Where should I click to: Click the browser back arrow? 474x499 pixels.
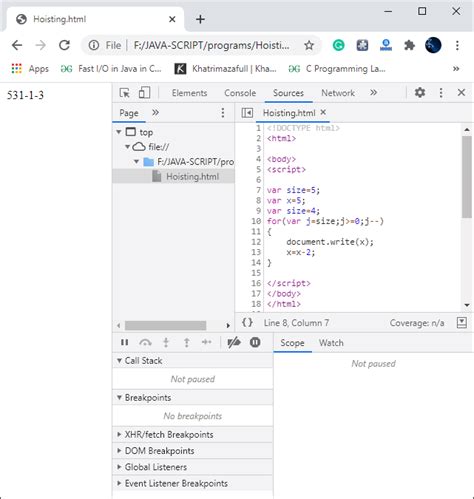click(17, 45)
